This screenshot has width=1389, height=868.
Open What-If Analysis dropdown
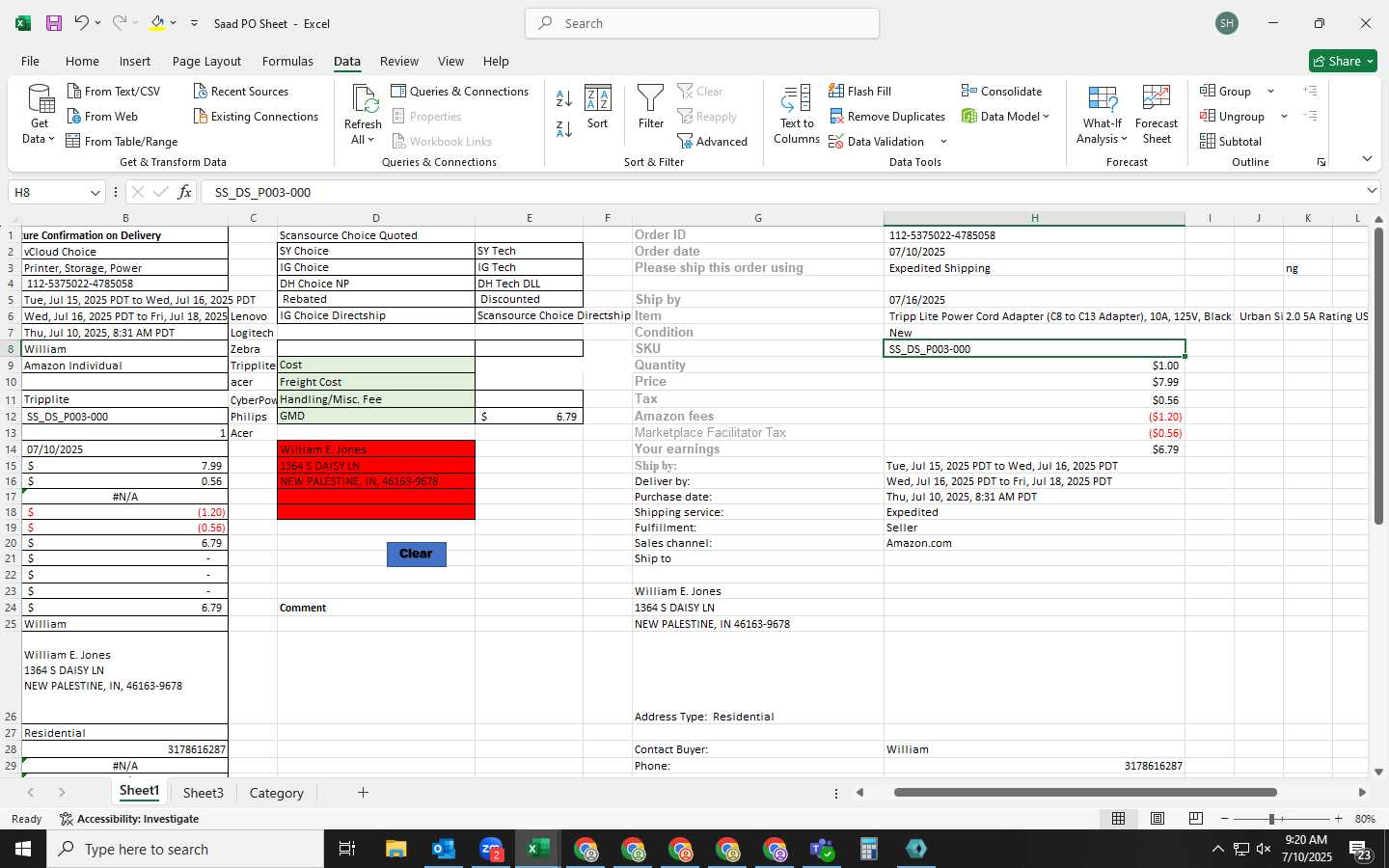1102,114
